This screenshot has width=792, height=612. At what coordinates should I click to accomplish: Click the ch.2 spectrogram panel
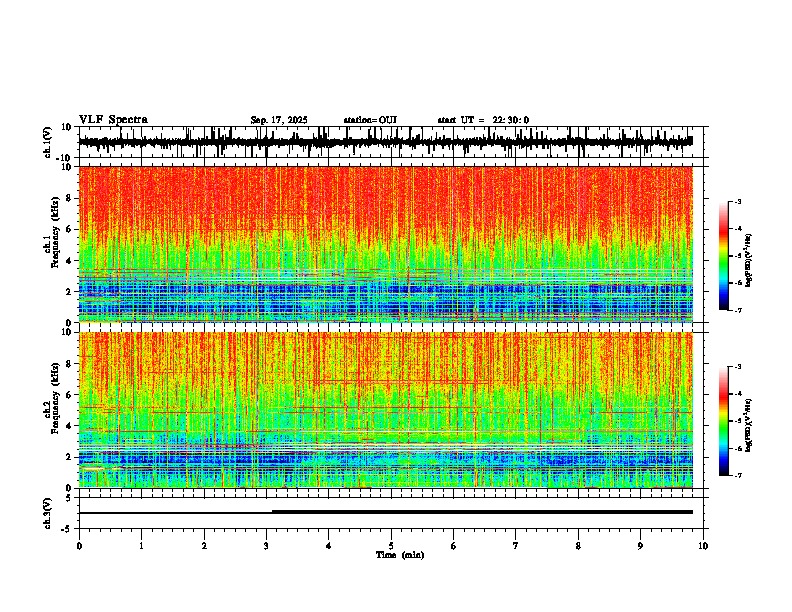[386, 410]
